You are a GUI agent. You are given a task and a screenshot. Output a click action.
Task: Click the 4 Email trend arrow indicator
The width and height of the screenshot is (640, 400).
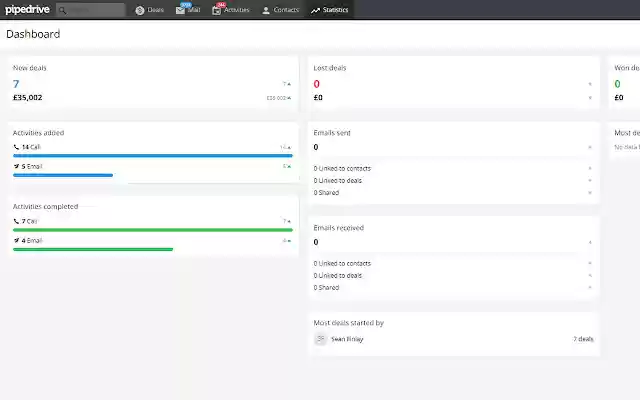[287, 241]
